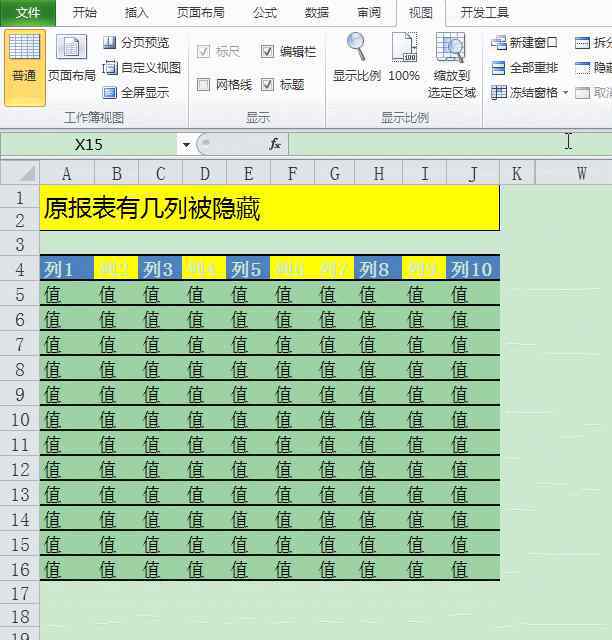This screenshot has height=640, width=612.
Task: Expand the Freeze Panes dropdown arrow
Action: pos(565,93)
